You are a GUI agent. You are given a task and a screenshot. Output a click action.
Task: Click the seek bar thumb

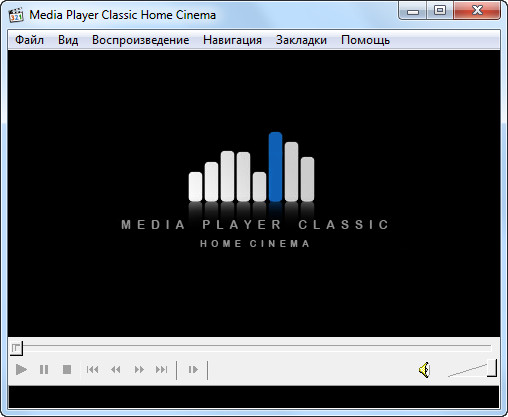click(x=16, y=348)
